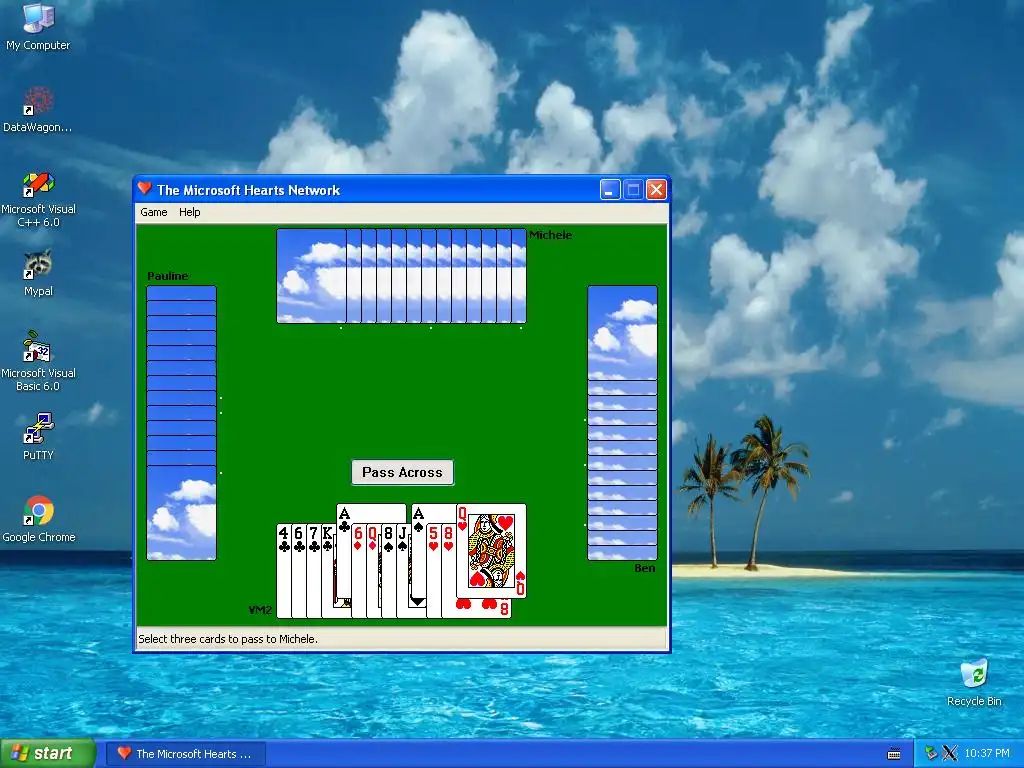The width and height of the screenshot is (1024, 768).
Task: Select Microsoft Visual Basic 6.0 desktop icon
Action: (x=38, y=362)
